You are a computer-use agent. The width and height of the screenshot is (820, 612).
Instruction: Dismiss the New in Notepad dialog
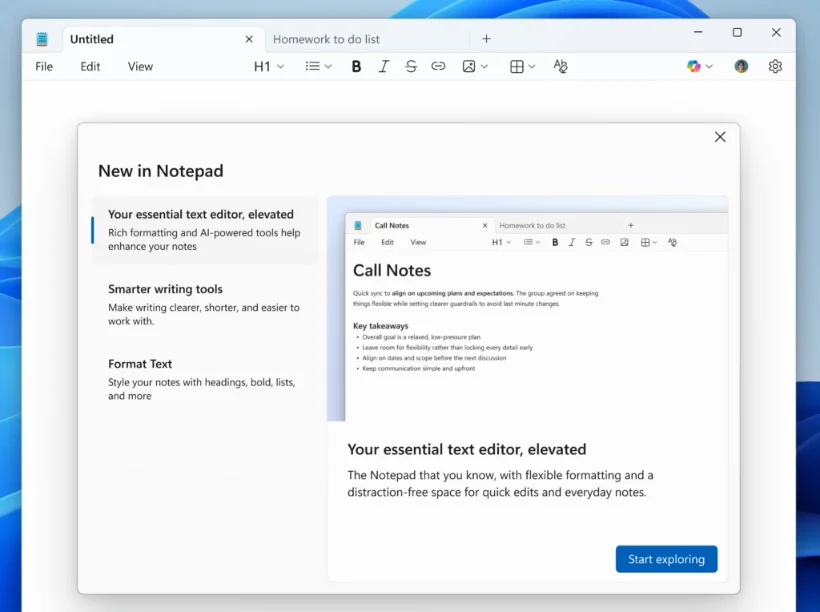pyautogui.click(x=720, y=137)
